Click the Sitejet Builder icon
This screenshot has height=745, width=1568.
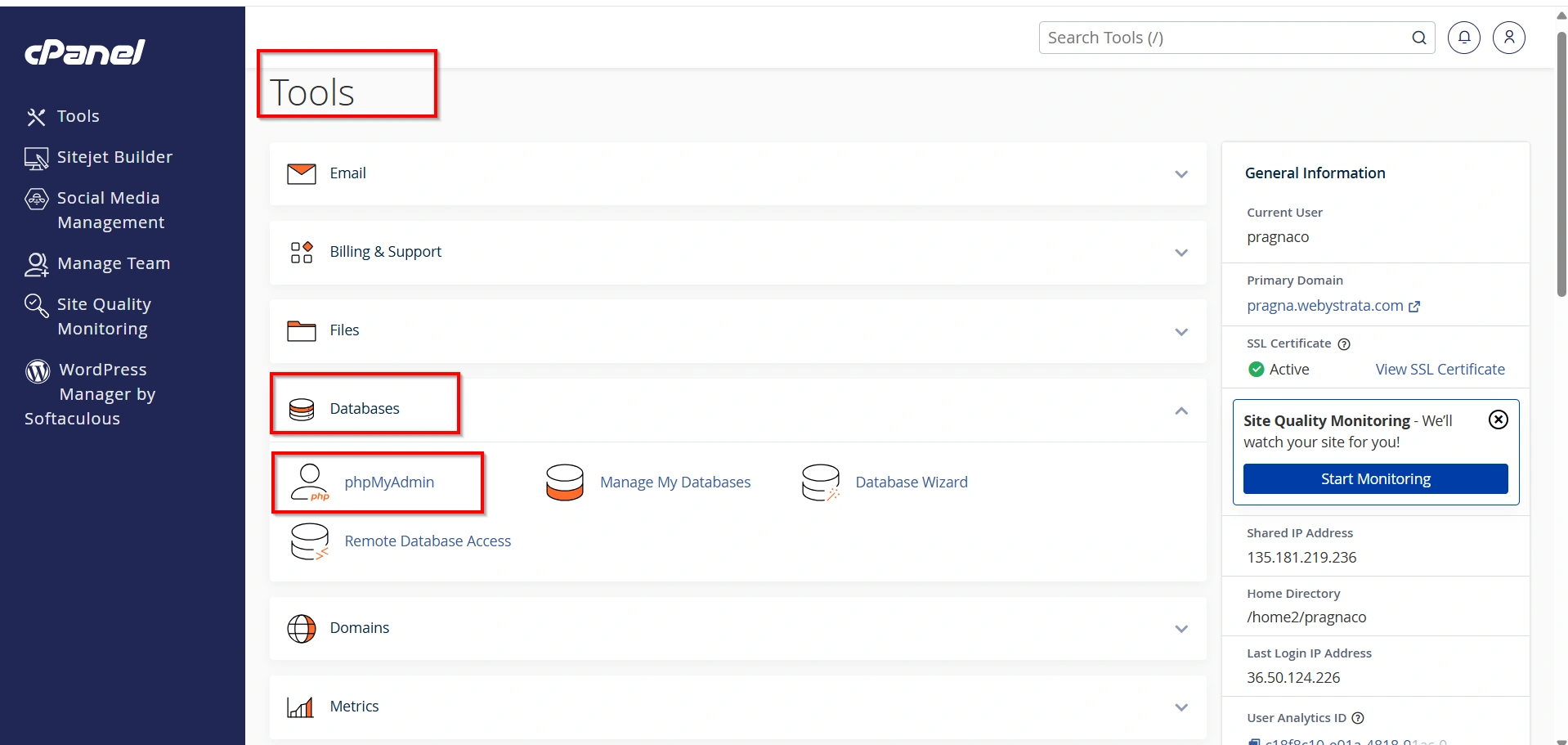(36, 159)
